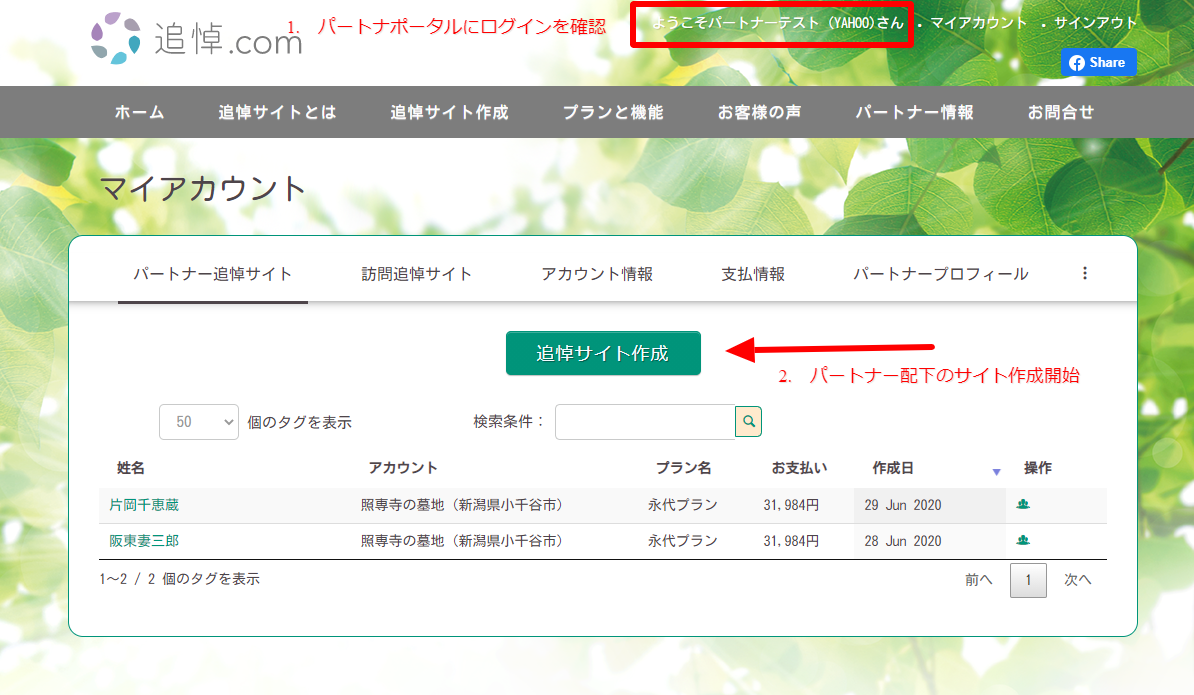The height and width of the screenshot is (695, 1194).
Task: Click the green 追悼サイト作成 button
Action: (x=603, y=353)
